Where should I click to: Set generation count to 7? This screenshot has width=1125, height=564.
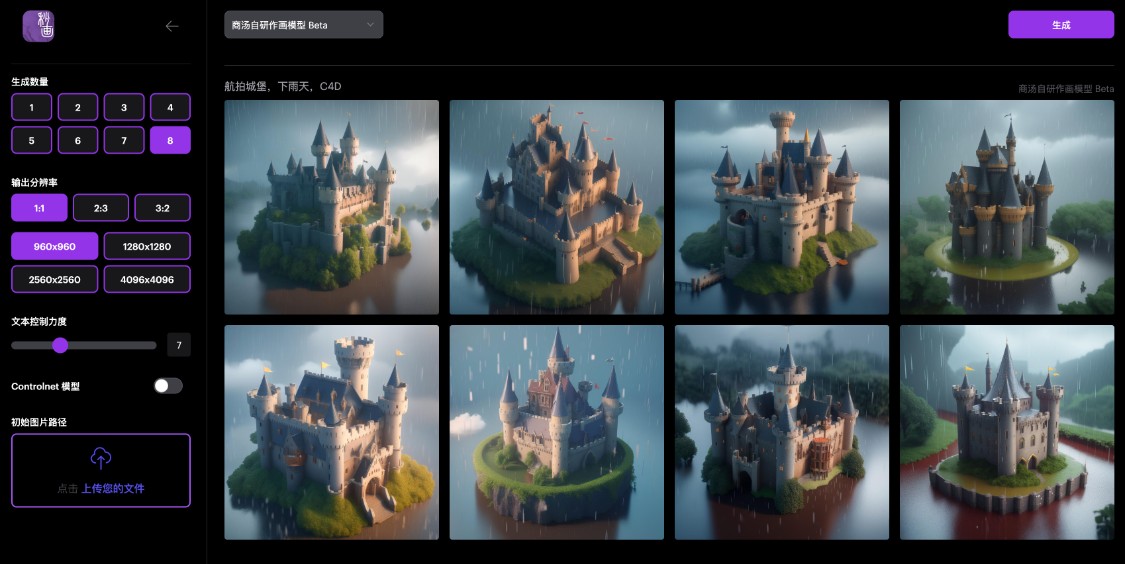click(x=124, y=140)
